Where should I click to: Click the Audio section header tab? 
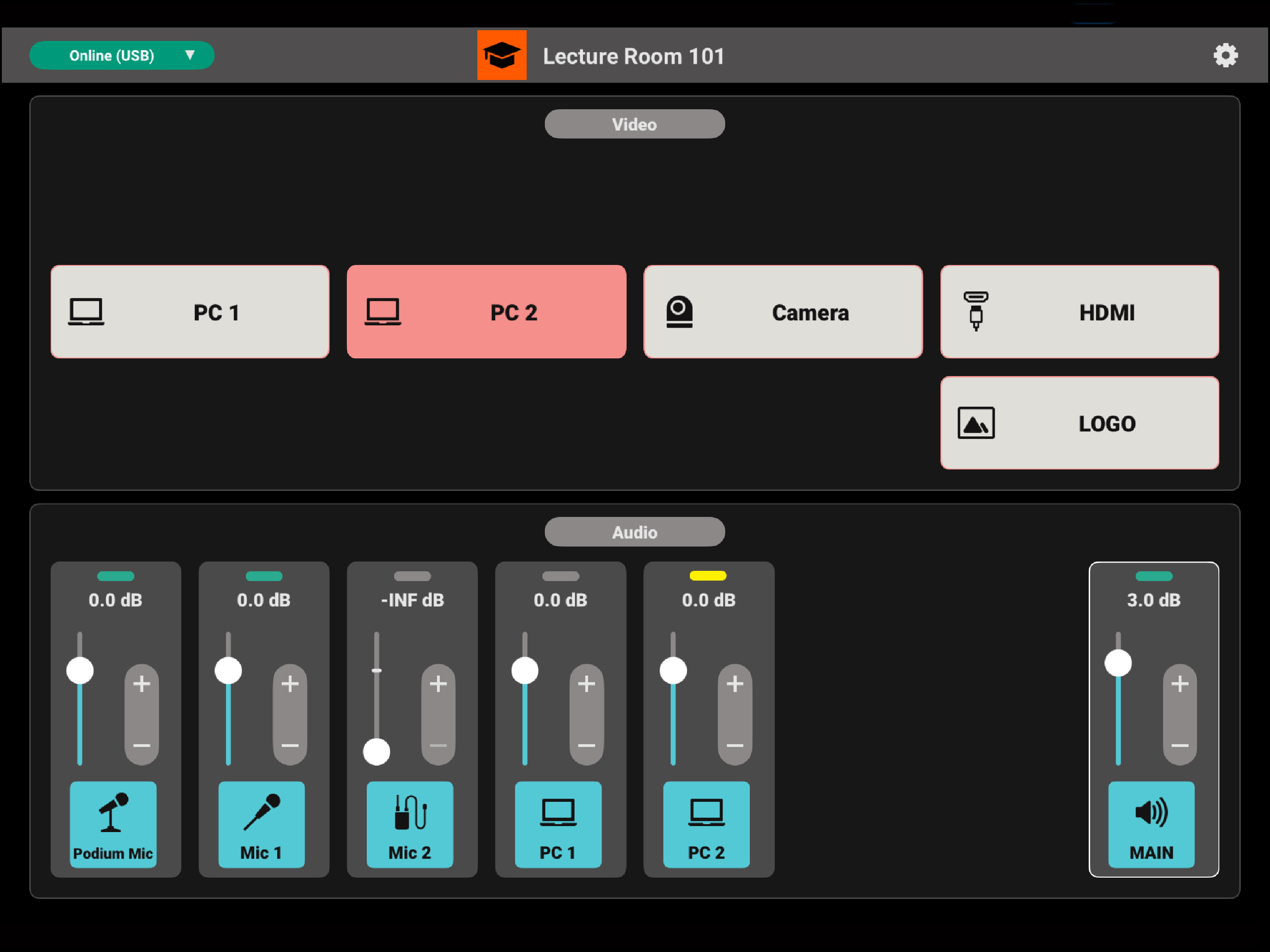coord(635,532)
